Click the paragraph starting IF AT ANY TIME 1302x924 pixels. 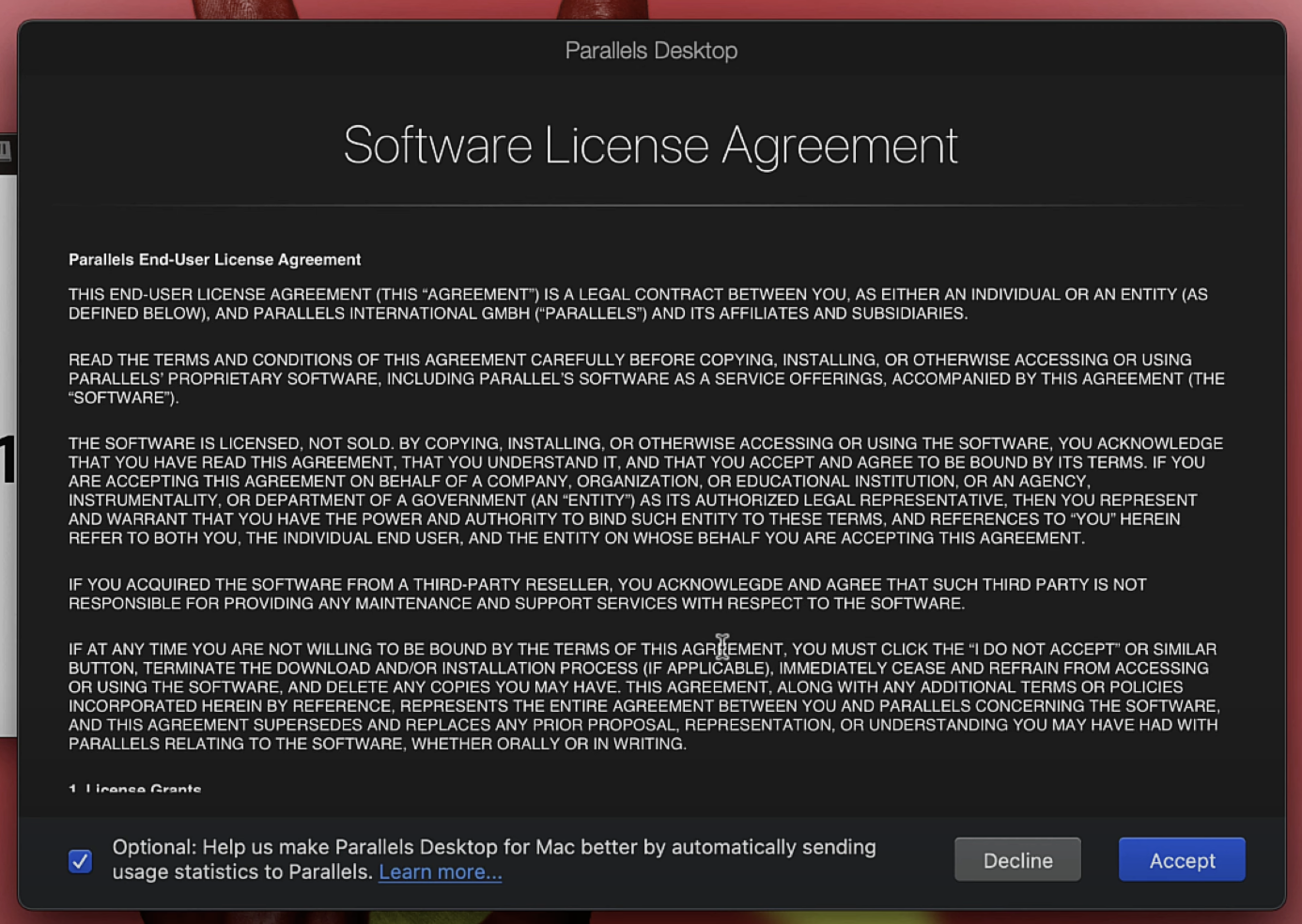pos(643,696)
